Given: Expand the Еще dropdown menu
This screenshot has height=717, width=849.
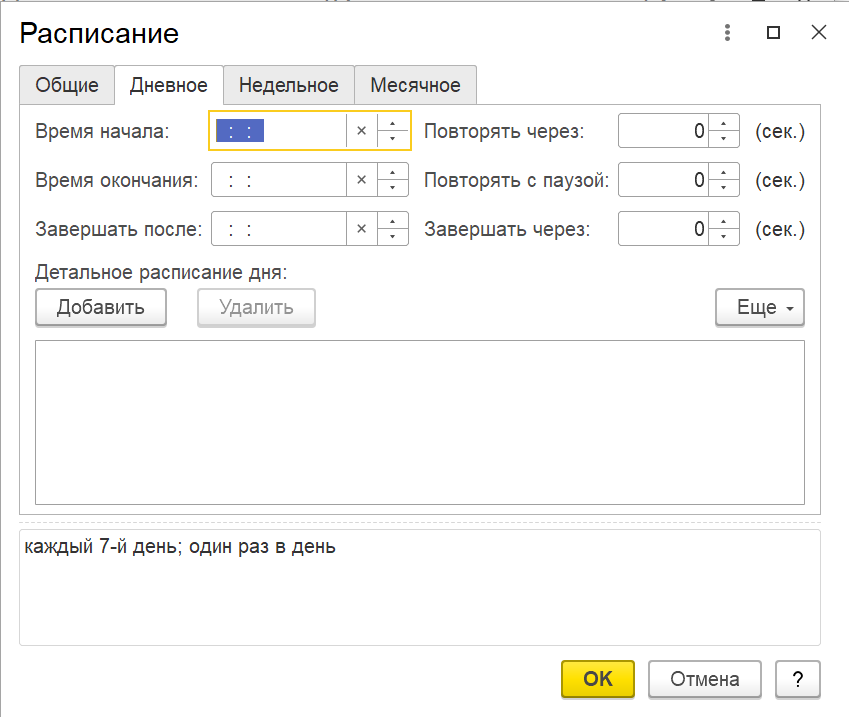Looking at the screenshot, I should click(x=760, y=308).
